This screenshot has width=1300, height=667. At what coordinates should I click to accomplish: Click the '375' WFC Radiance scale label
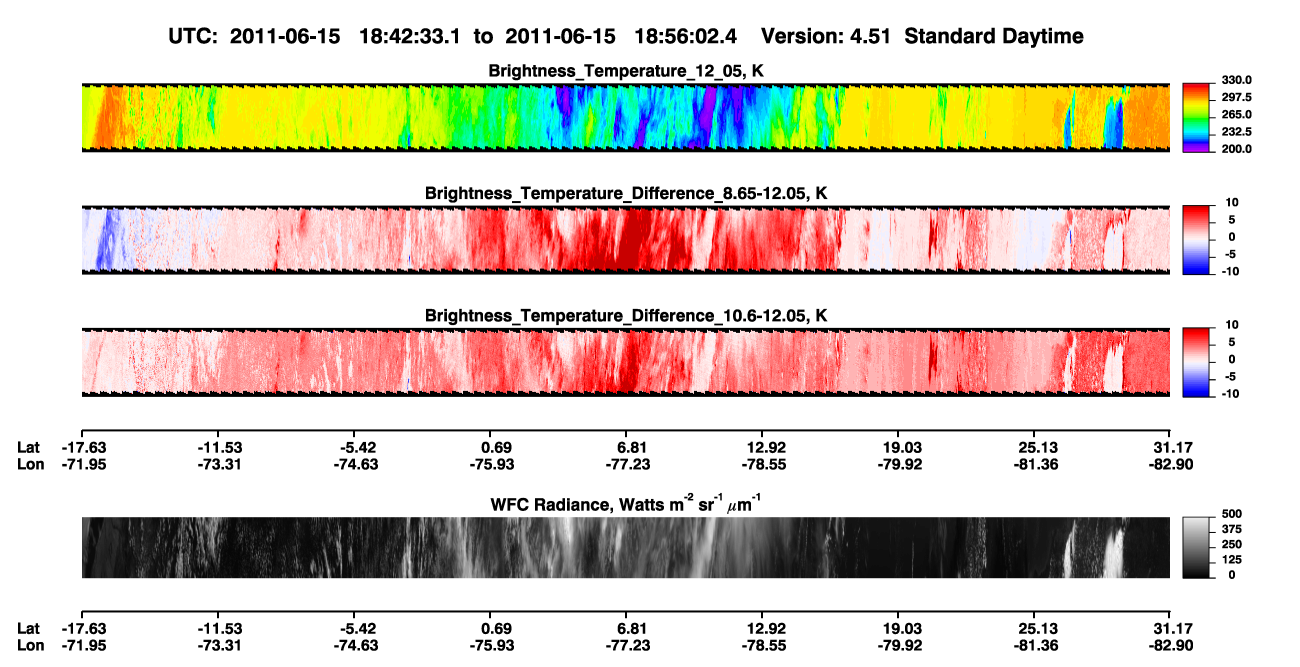click(1234, 529)
